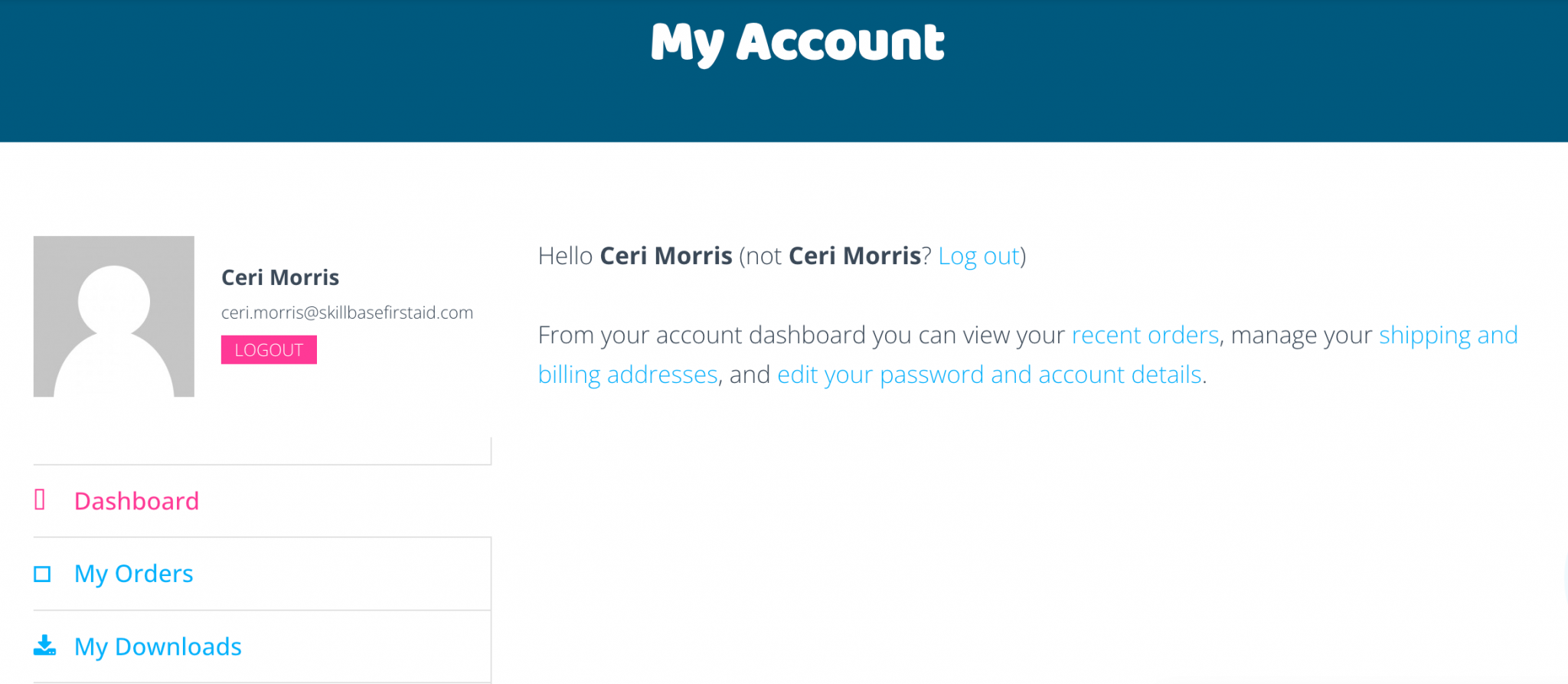Click the My Orders square icon

coord(42,574)
